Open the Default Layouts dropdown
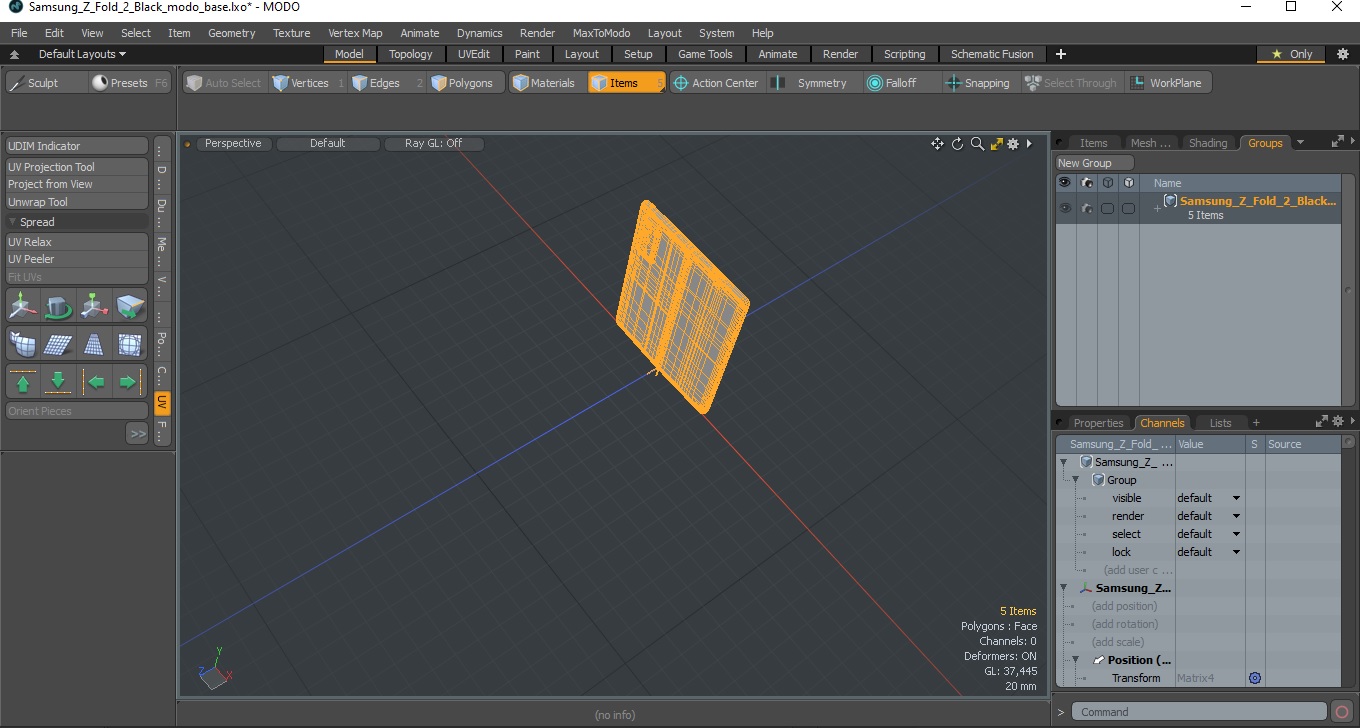Image resolution: width=1360 pixels, height=728 pixels. (x=82, y=54)
